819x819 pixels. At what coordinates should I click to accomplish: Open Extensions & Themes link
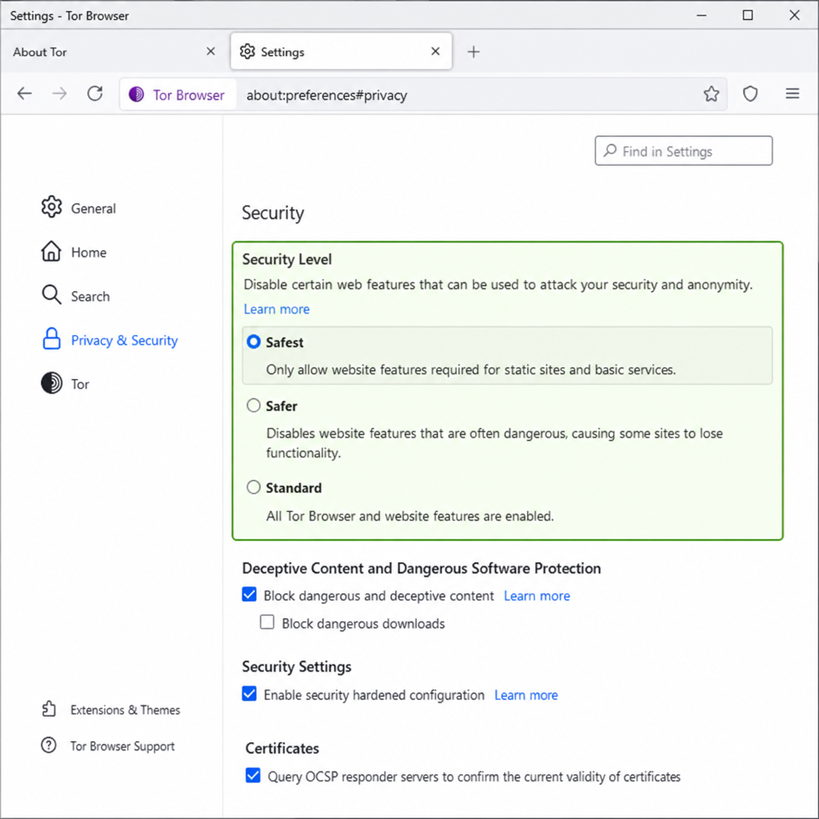click(125, 710)
